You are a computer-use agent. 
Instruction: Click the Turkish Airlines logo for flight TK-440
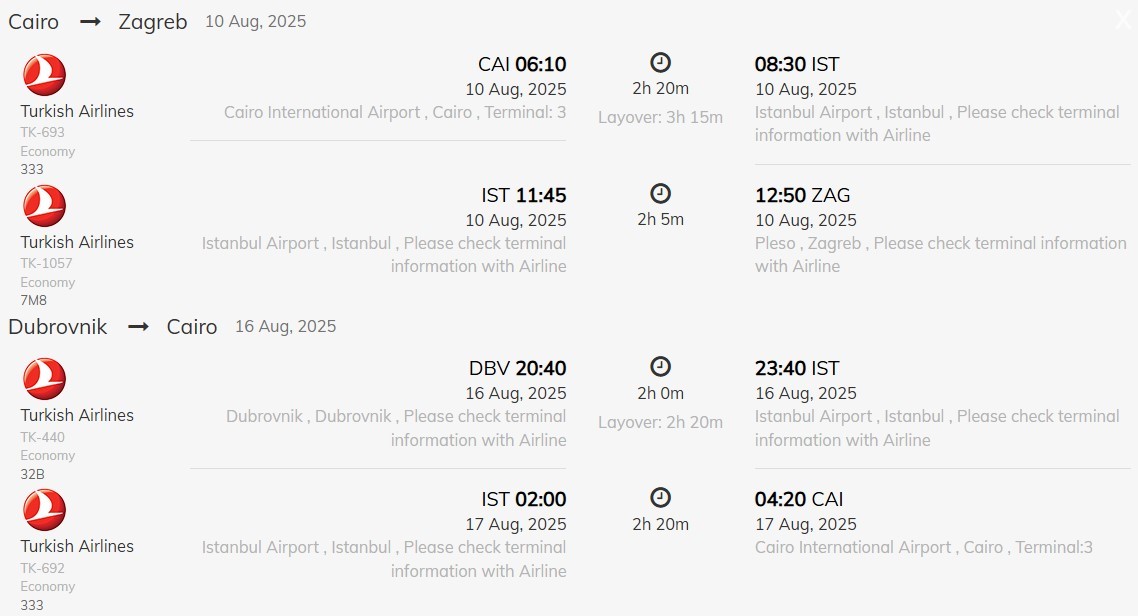[x=44, y=379]
